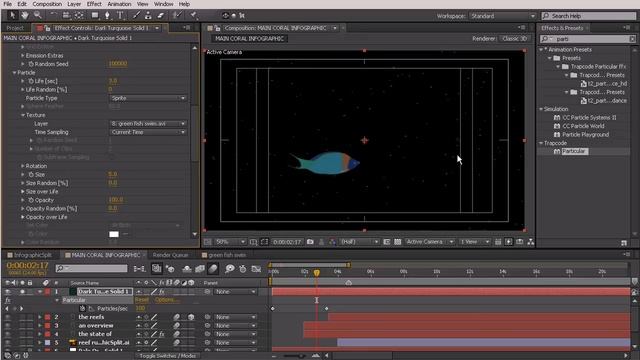This screenshot has width=640, height=360.
Task: Select the Hand tool
Action: (x=25, y=16)
